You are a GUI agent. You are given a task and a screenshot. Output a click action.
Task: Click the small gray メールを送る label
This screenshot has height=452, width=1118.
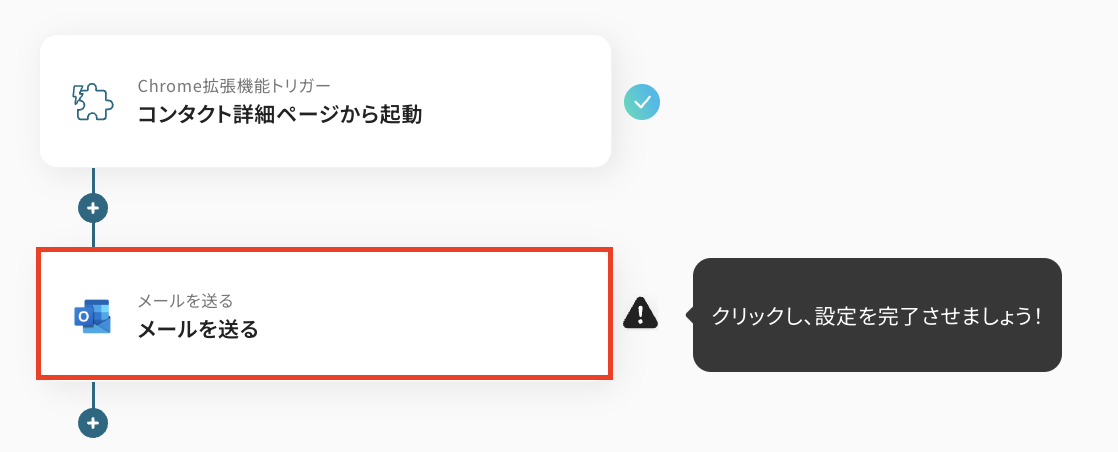[x=185, y=300]
